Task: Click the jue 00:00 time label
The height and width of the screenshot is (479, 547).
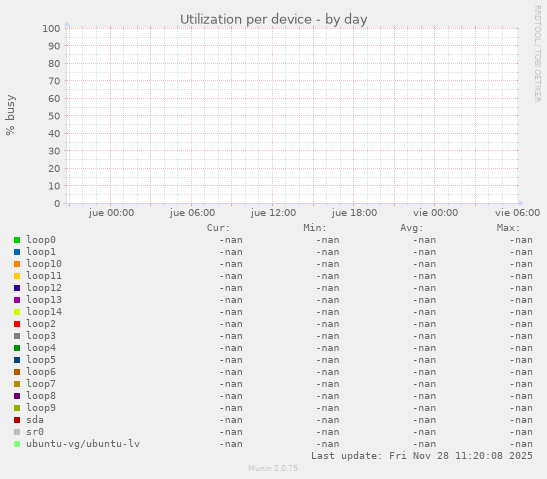Action: click(111, 213)
